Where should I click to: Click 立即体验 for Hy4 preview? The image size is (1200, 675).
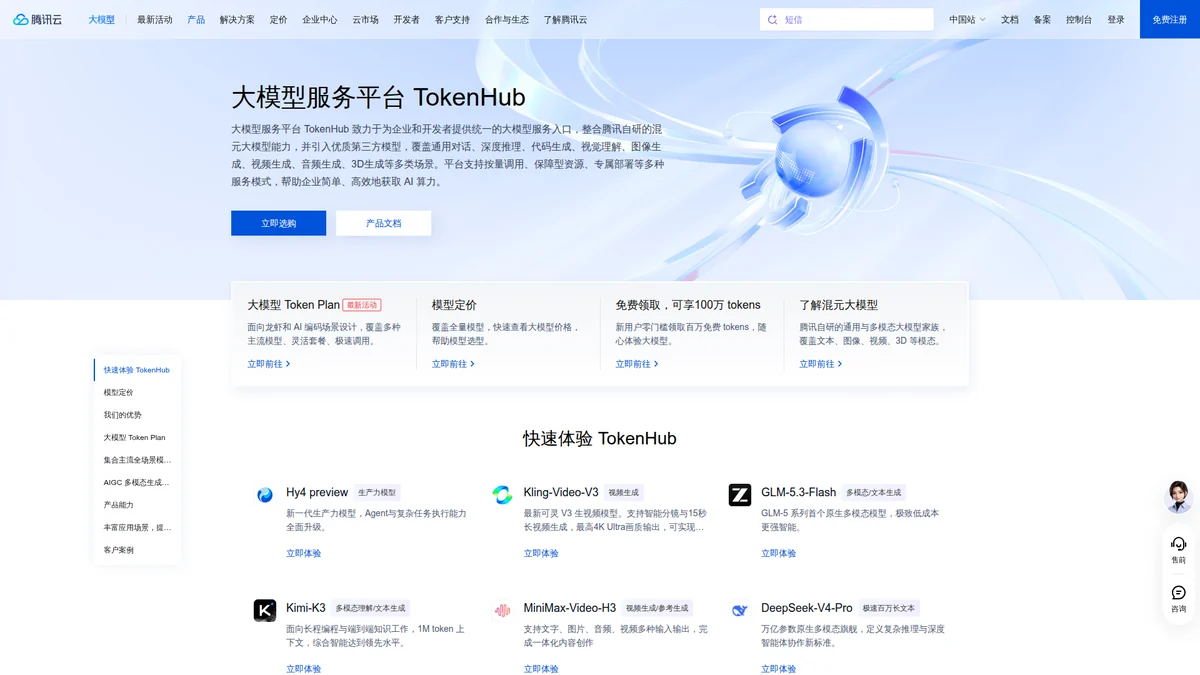[304, 553]
